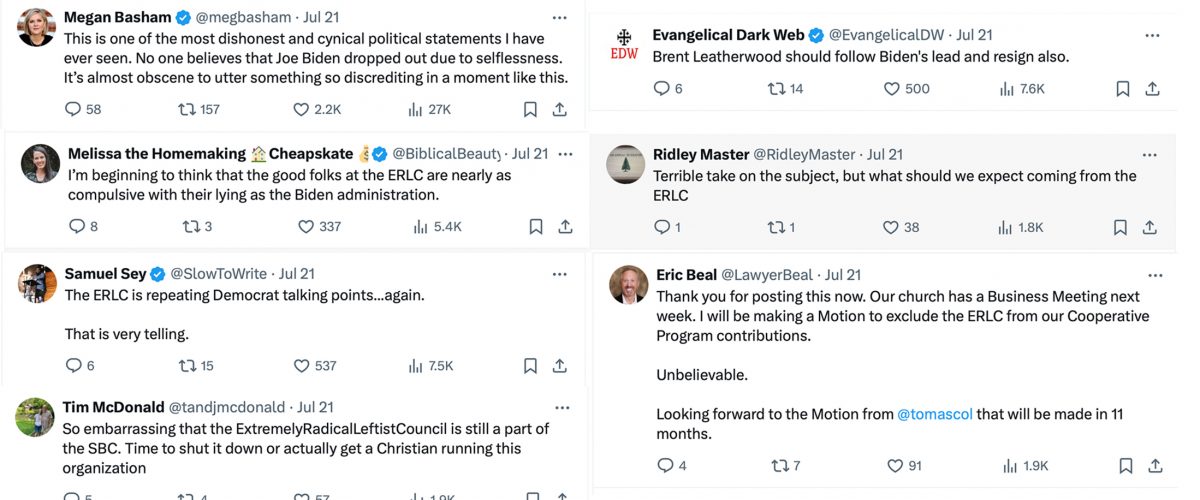Bookmark Evangelical Dark Web's tweet

pyautogui.click(x=1123, y=89)
